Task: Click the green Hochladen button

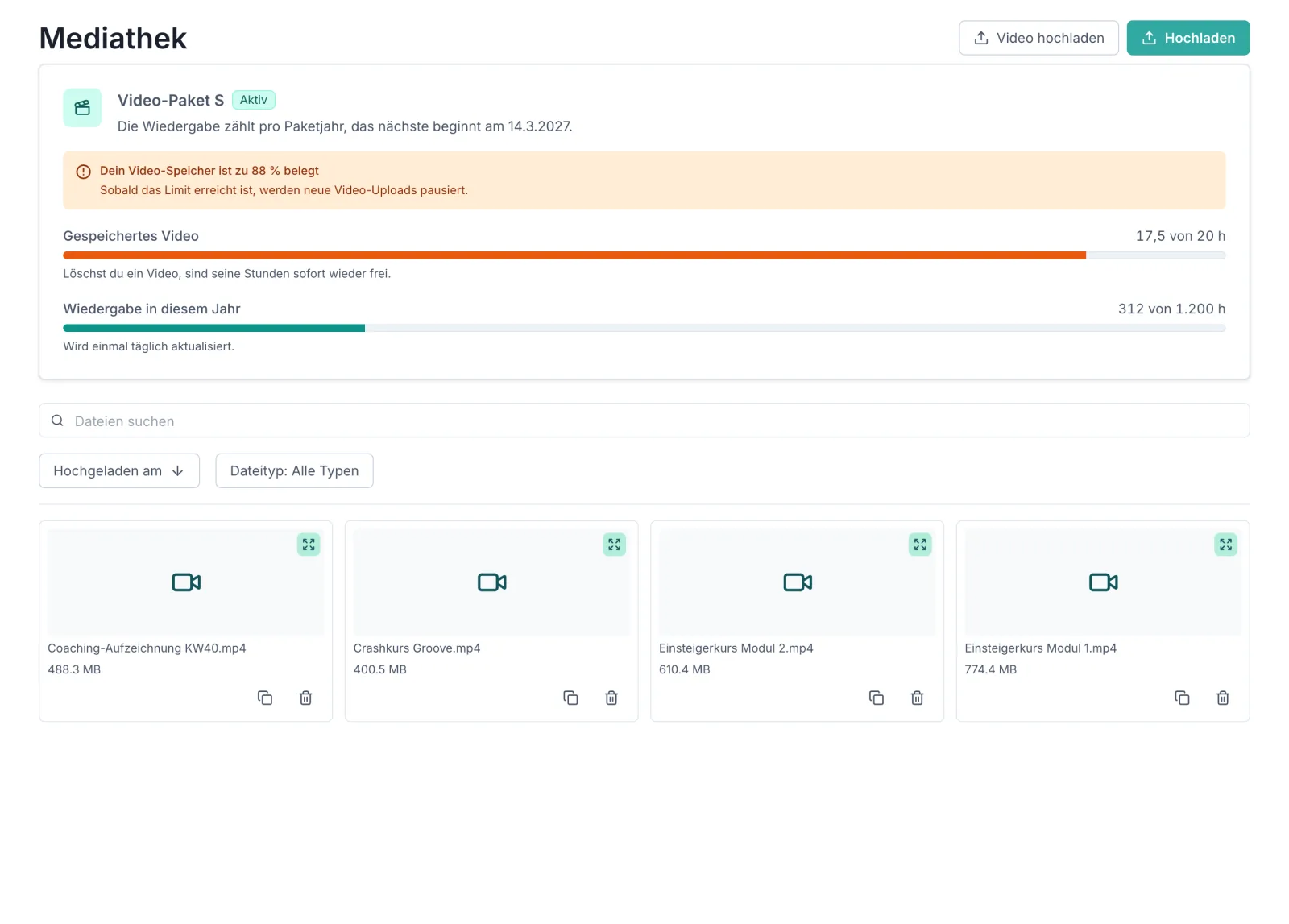Action: (x=1188, y=38)
